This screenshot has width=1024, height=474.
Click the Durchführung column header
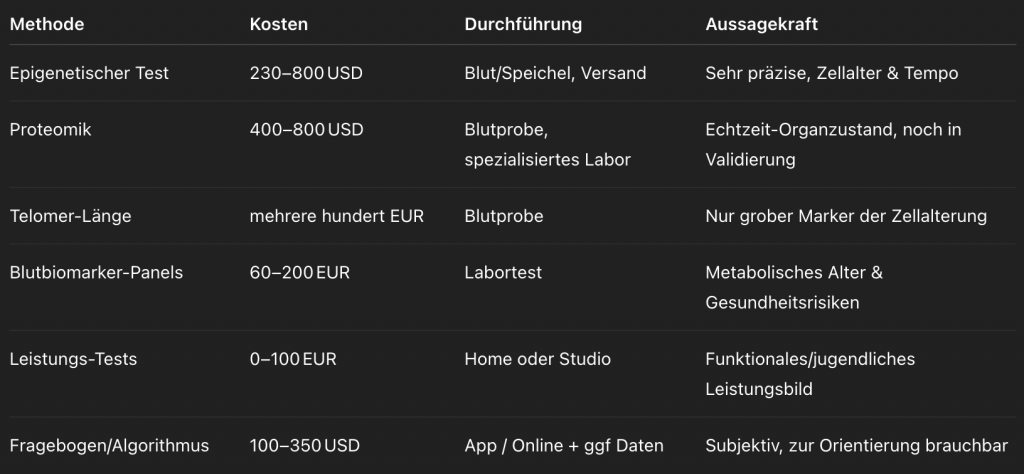(x=523, y=23)
